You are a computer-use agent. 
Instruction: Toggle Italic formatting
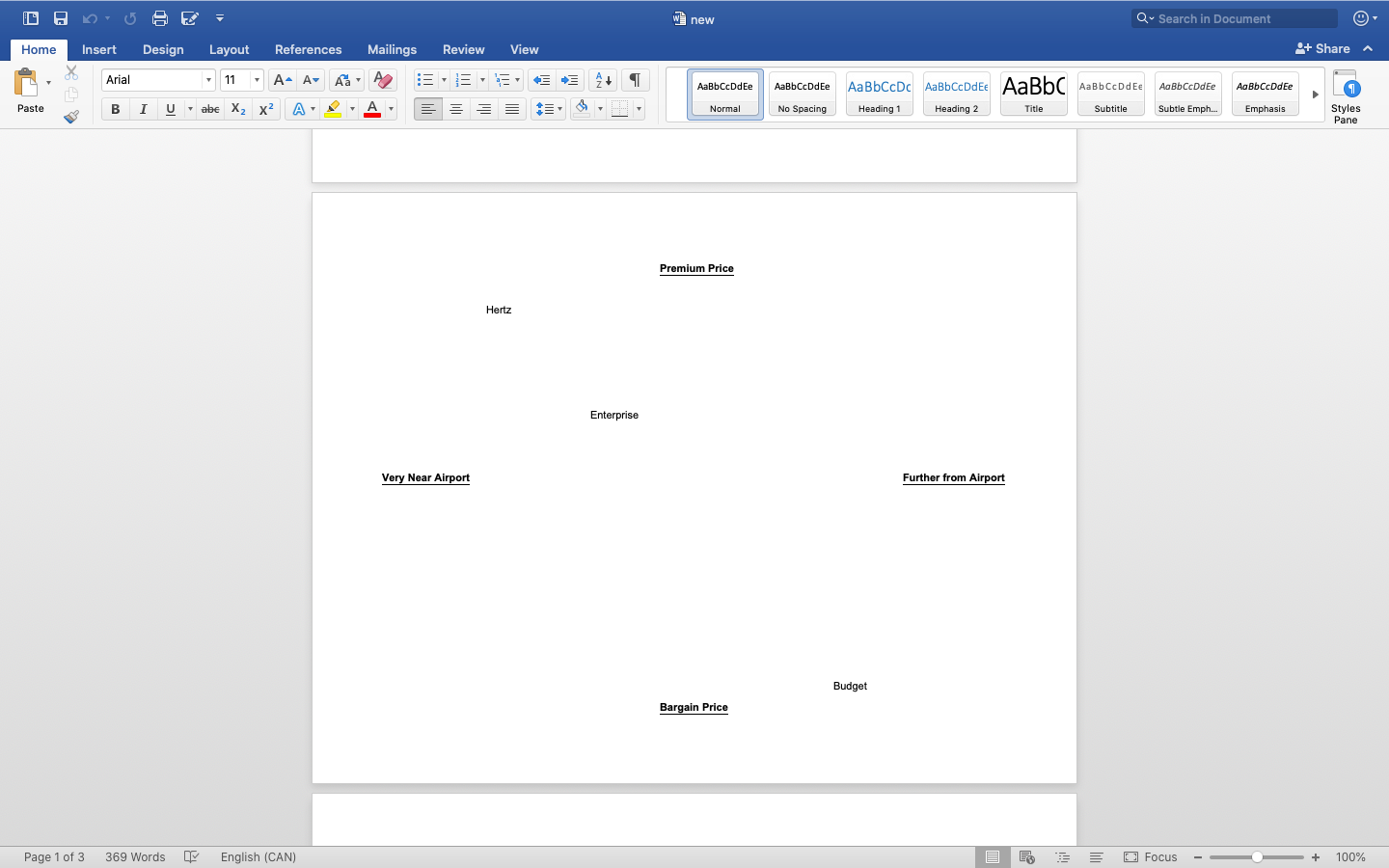coord(143,109)
